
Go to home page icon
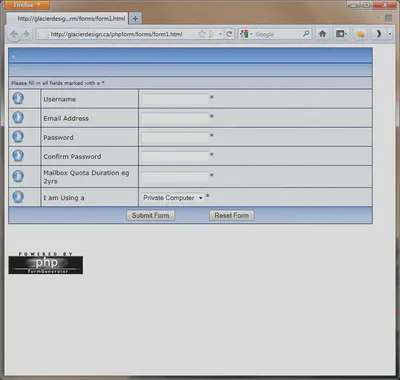[x=322, y=34]
